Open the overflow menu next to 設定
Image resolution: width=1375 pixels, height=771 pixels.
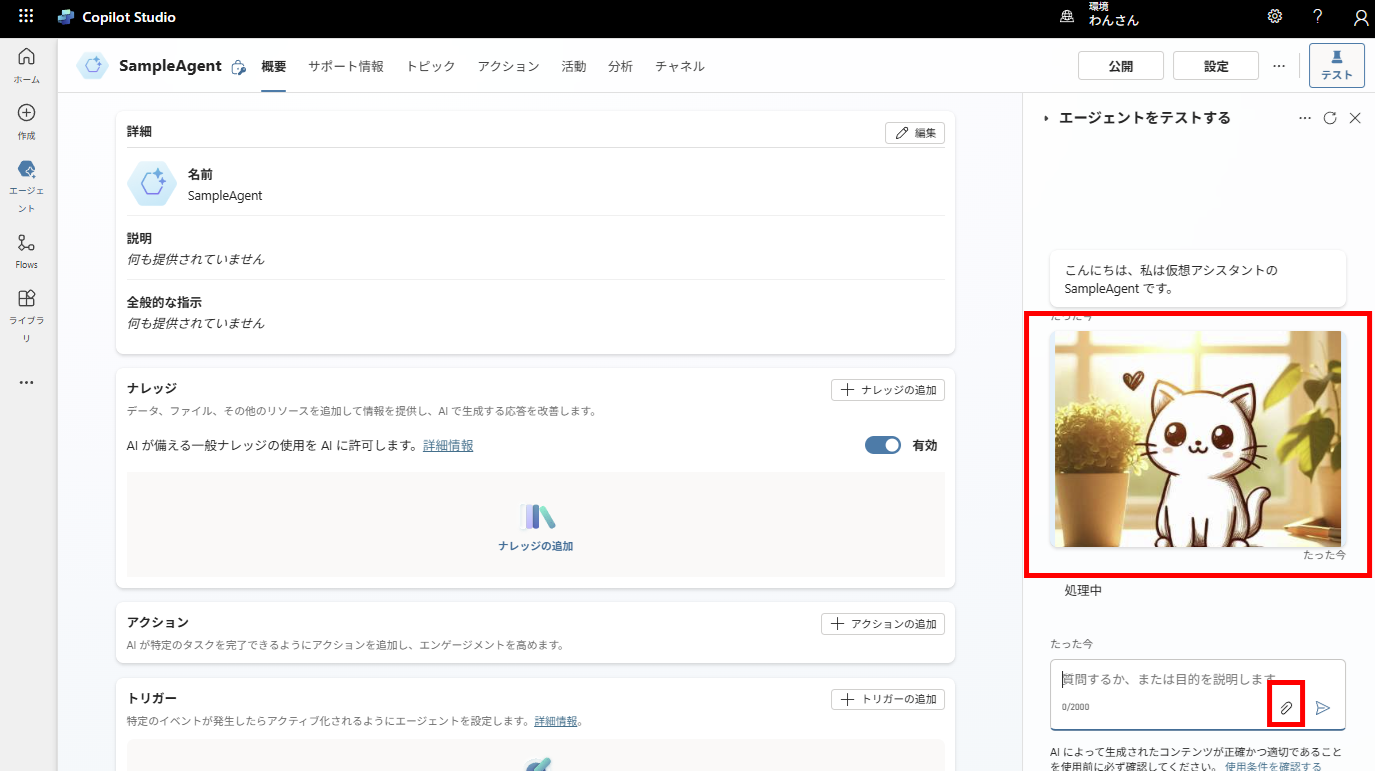pyautogui.click(x=1279, y=65)
